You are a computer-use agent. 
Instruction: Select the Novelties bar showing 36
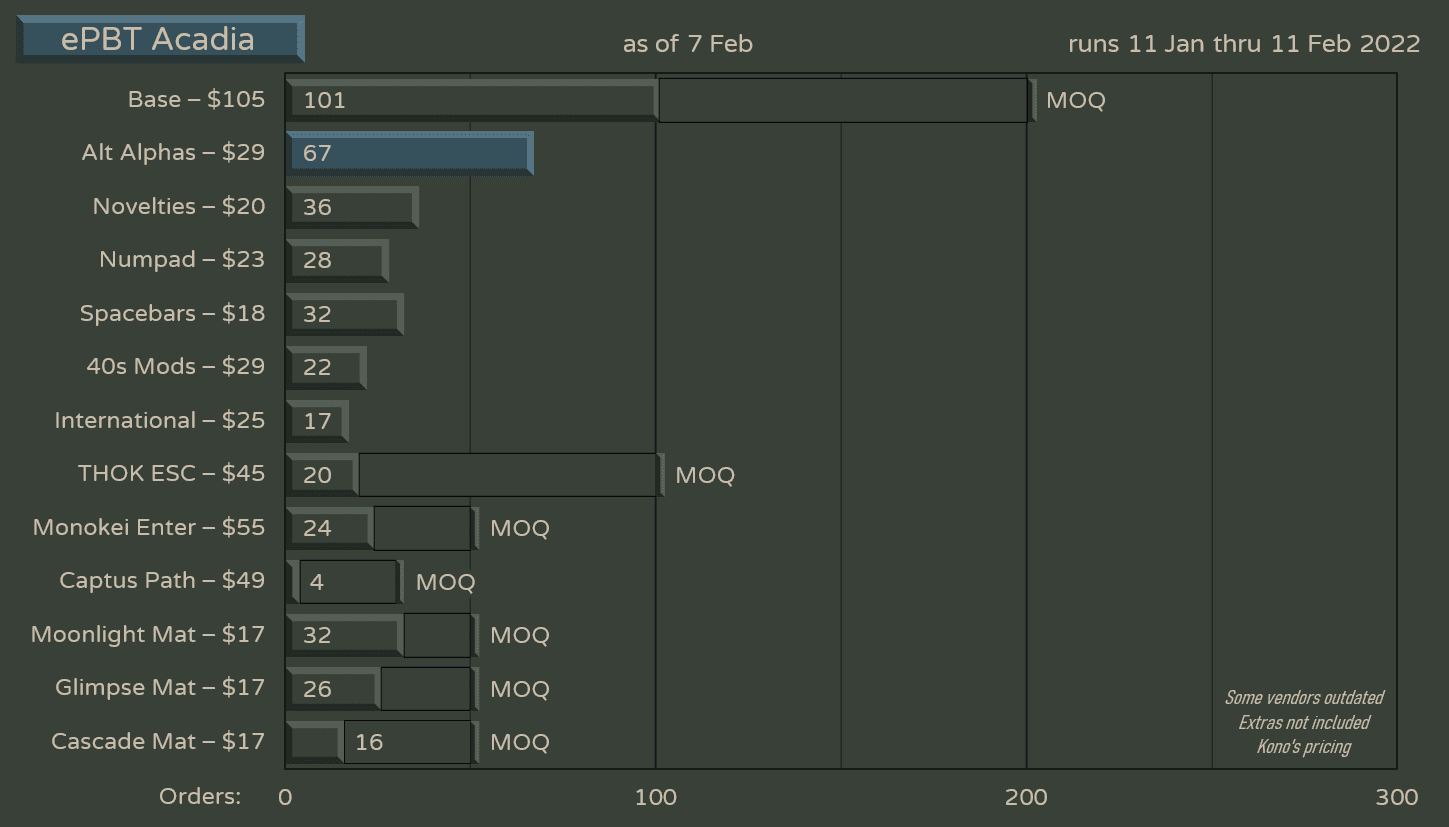351,207
